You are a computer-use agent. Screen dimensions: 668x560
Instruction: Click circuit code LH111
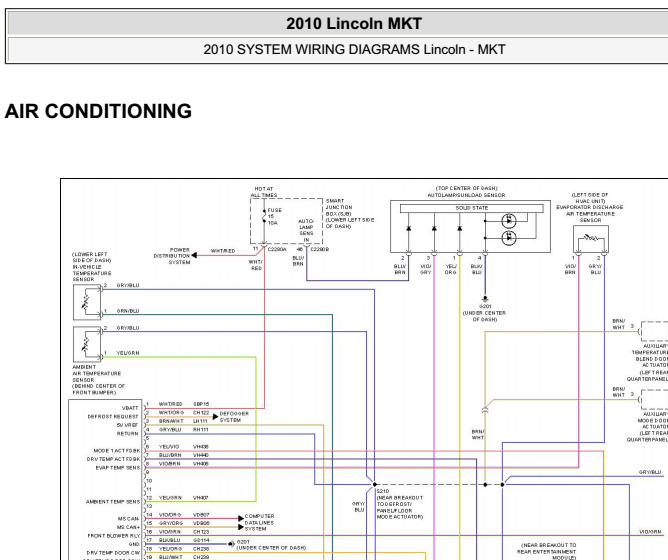point(200,421)
